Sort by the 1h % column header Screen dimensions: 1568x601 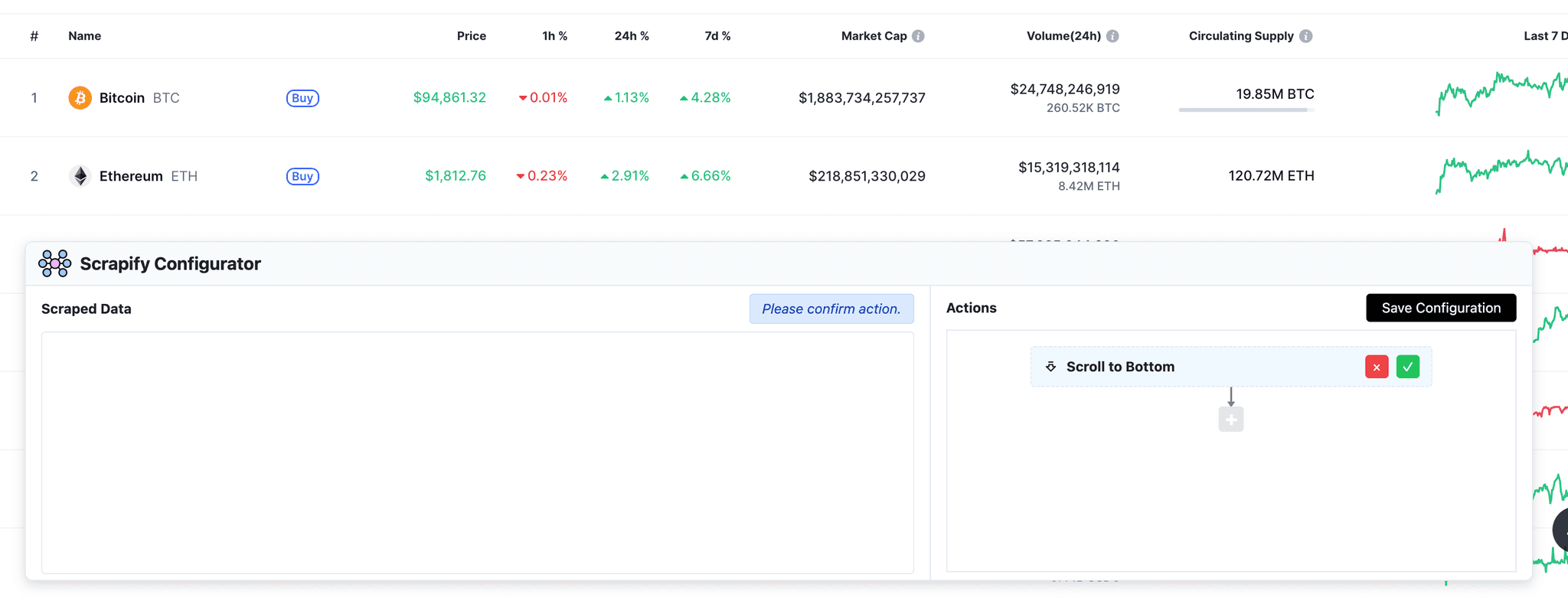[554, 36]
